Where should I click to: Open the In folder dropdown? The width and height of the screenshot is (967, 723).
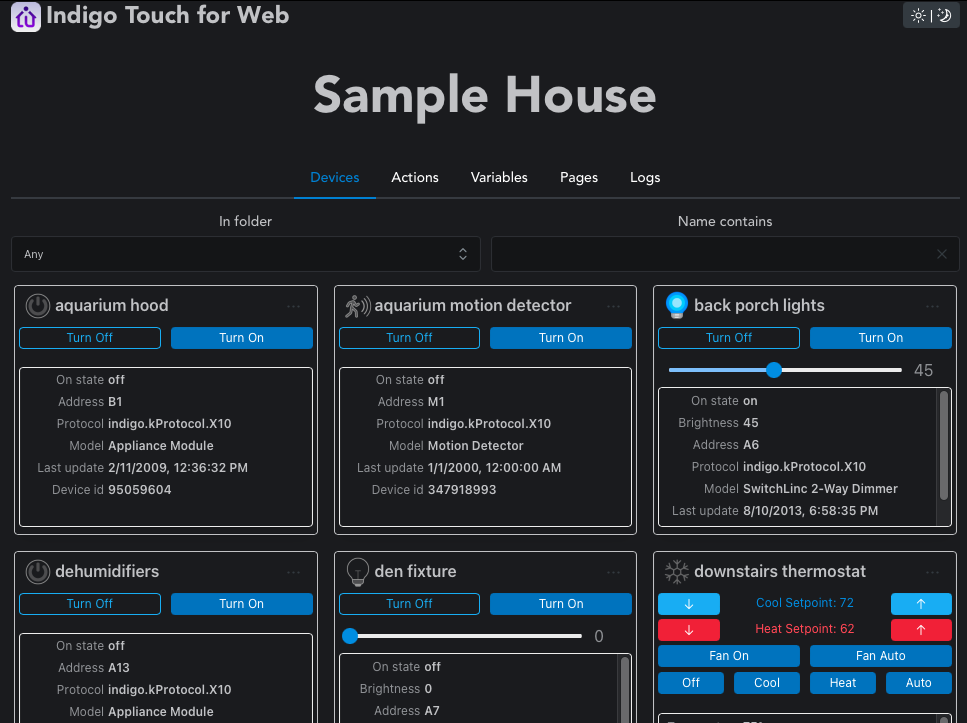pos(245,254)
